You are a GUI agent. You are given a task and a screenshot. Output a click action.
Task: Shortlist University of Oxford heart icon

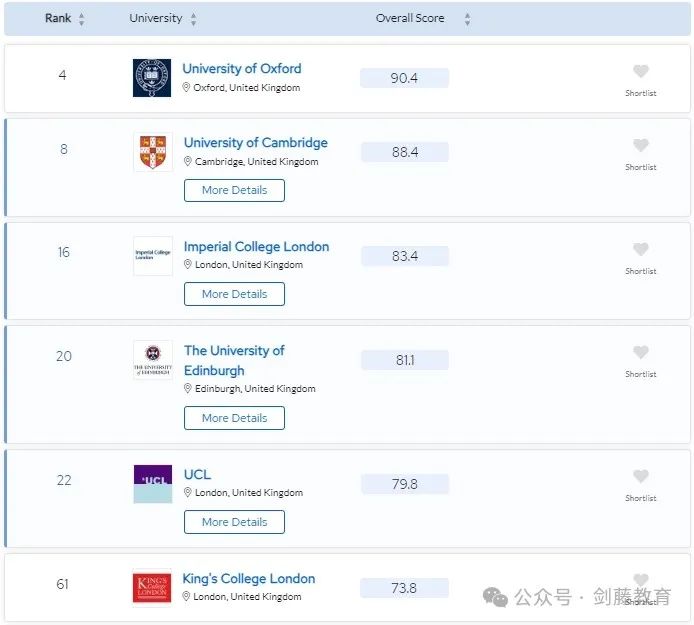(x=640, y=71)
